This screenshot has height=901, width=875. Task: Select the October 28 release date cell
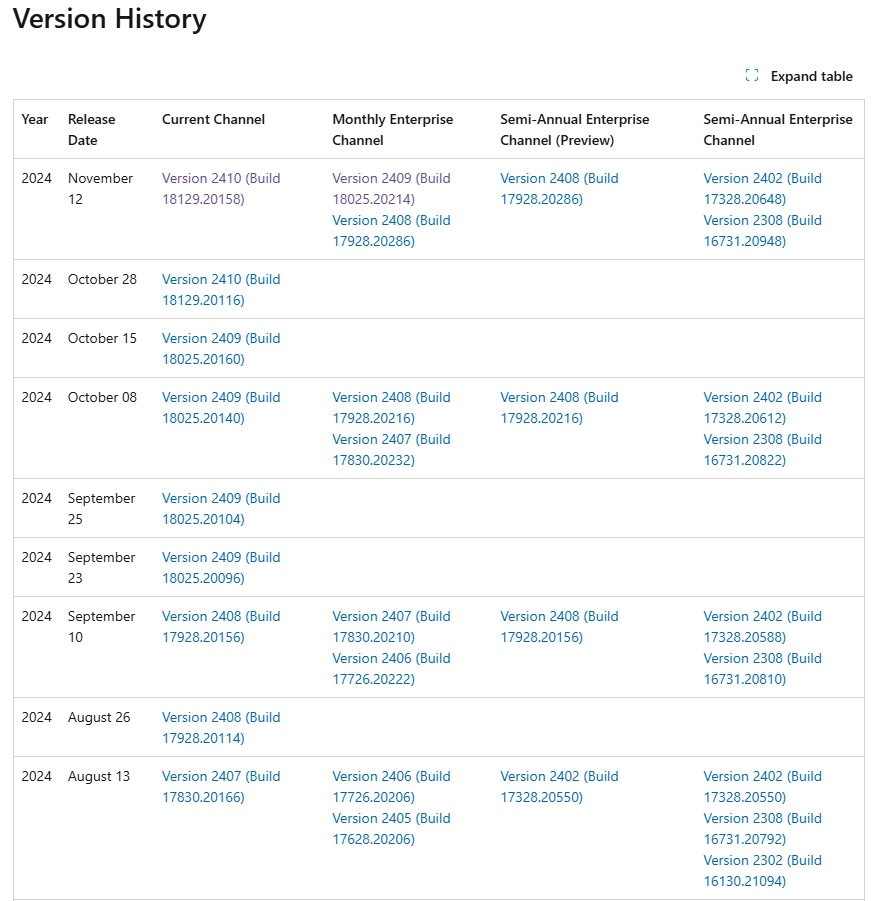coord(102,279)
